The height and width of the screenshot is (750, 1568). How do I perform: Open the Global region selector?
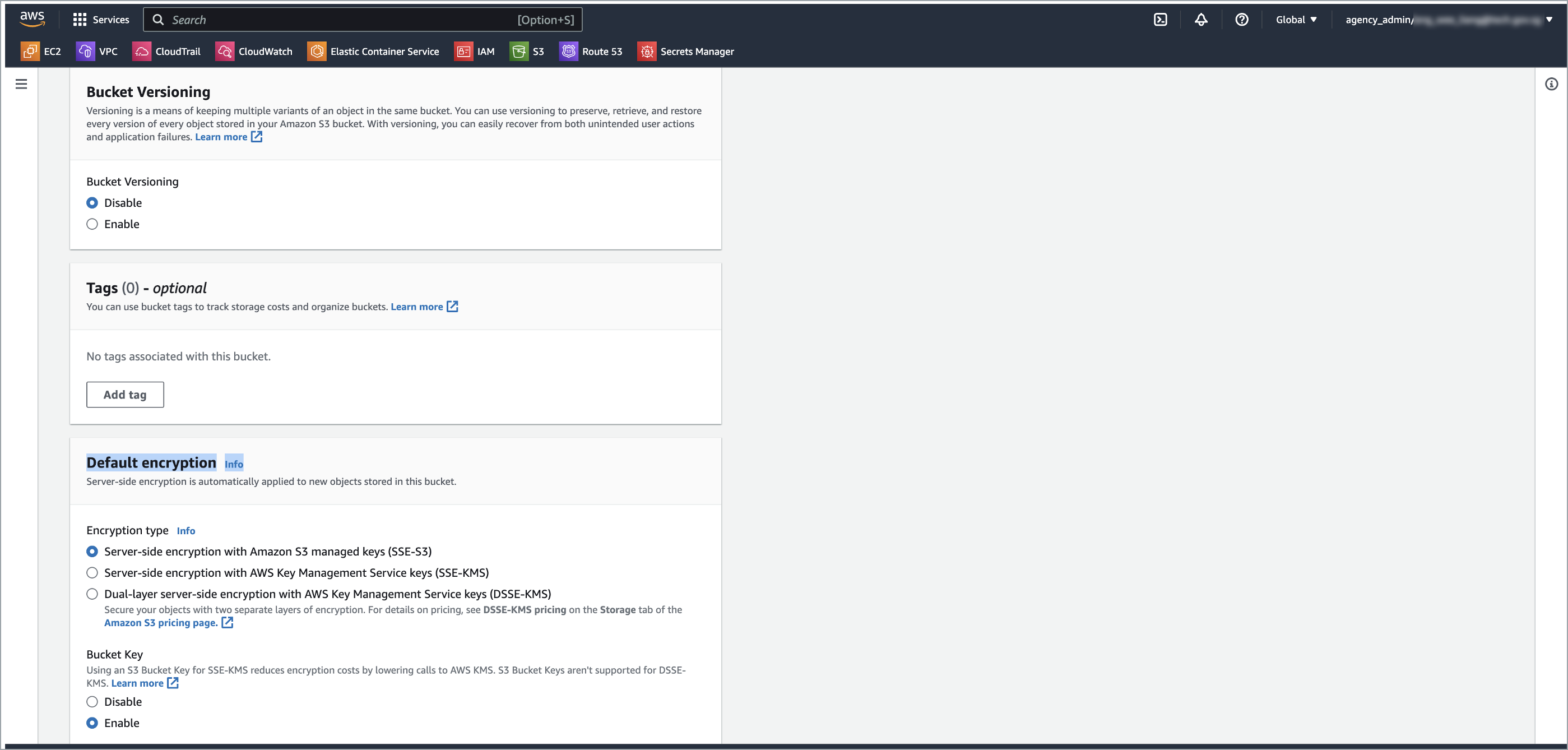(1295, 19)
